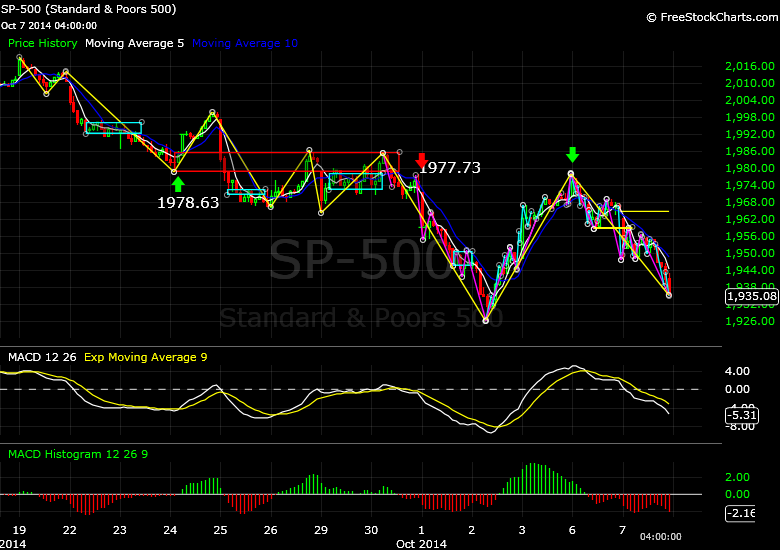Toggle the Moving Average 10 legend label
This screenshot has width=780, height=550.
point(244,43)
